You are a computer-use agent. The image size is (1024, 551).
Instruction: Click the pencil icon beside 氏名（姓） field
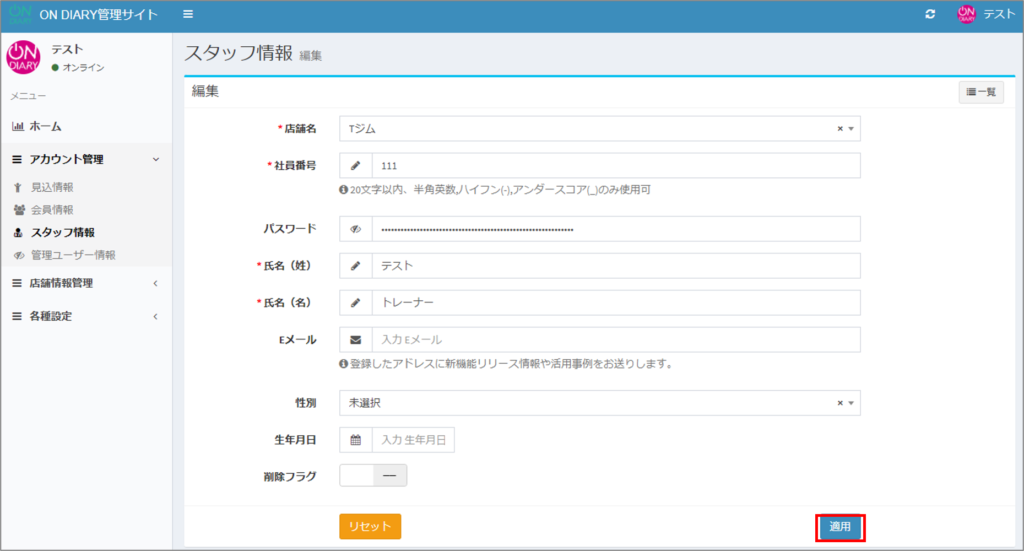point(355,266)
